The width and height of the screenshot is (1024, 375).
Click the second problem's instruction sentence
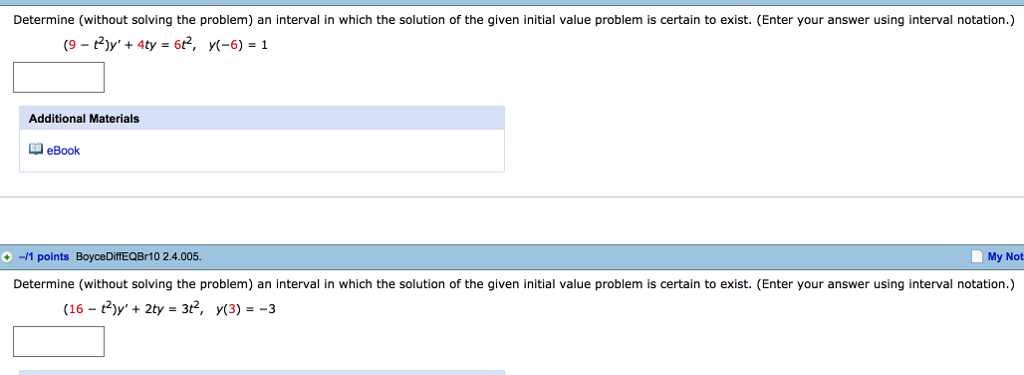pos(514,284)
